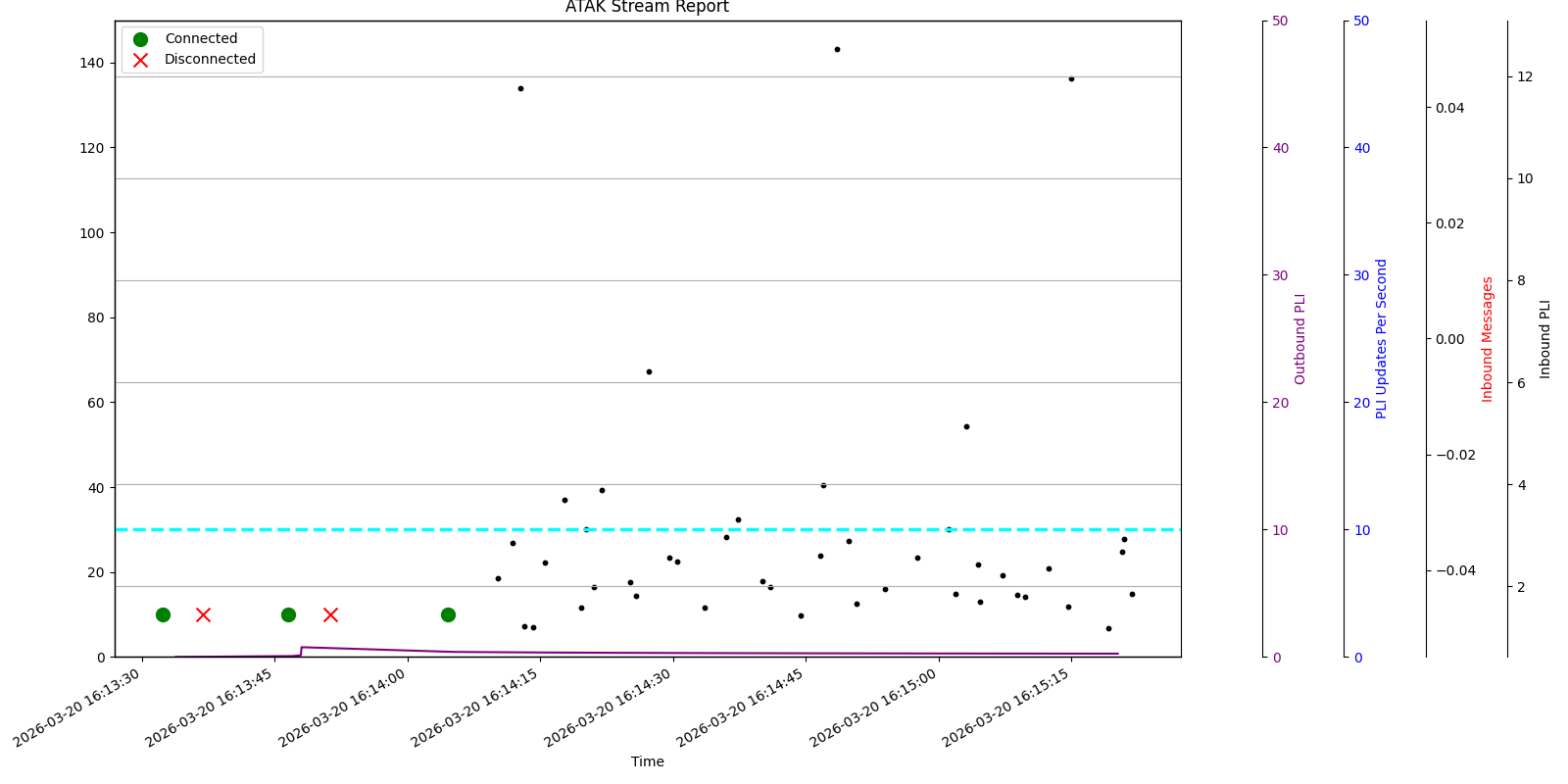
Task: Click the Time x-axis label
Action: (x=647, y=761)
